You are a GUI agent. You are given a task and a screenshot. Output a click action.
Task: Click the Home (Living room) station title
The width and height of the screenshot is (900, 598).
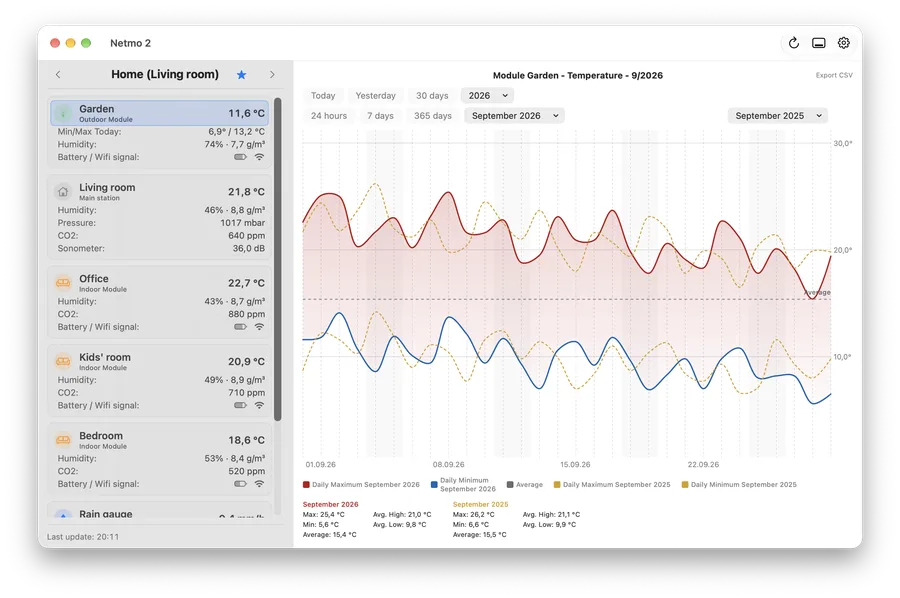[165, 75]
